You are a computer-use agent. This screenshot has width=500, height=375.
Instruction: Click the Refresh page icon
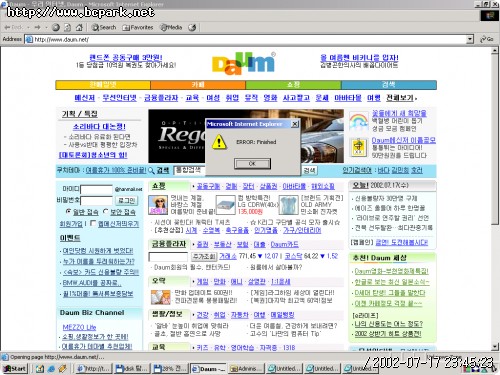pos(67,27)
